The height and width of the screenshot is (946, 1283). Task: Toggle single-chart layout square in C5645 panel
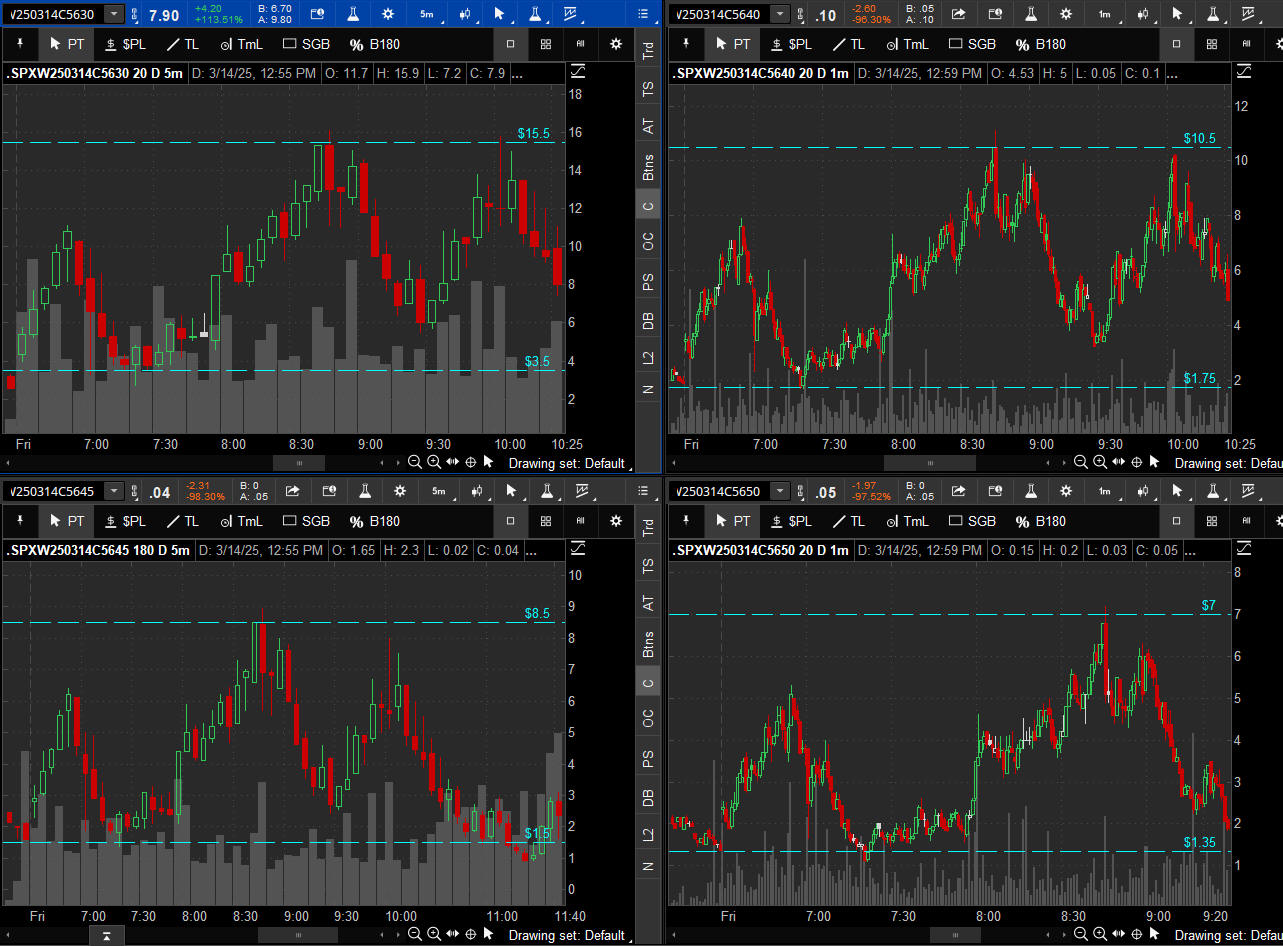(510, 521)
